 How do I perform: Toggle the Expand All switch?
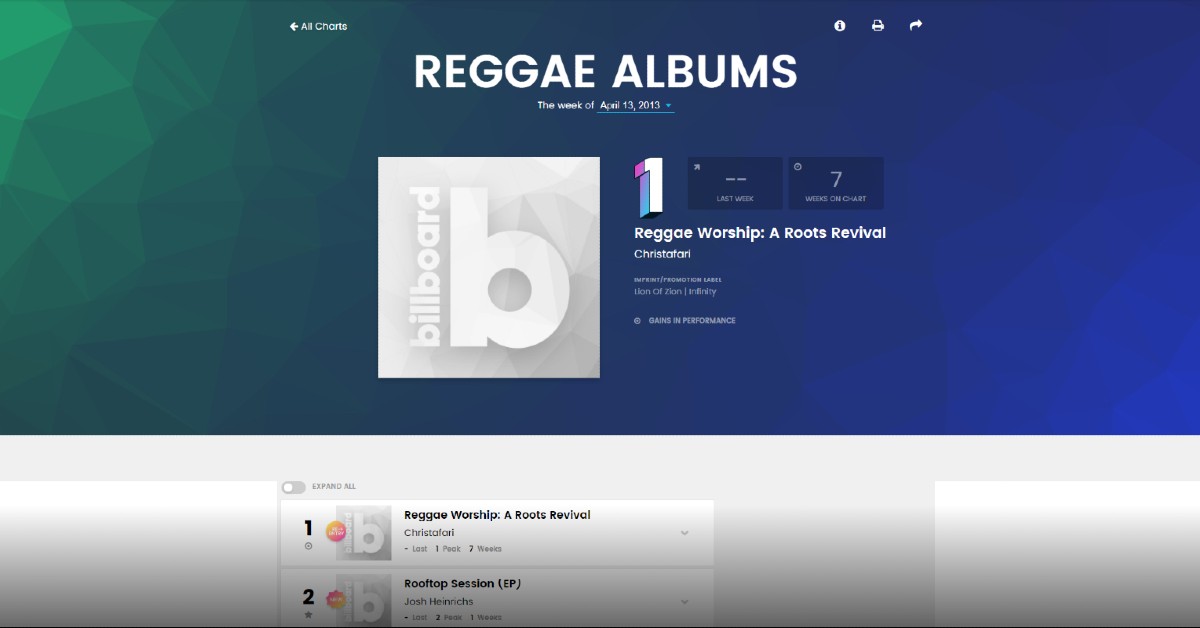(293, 487)
